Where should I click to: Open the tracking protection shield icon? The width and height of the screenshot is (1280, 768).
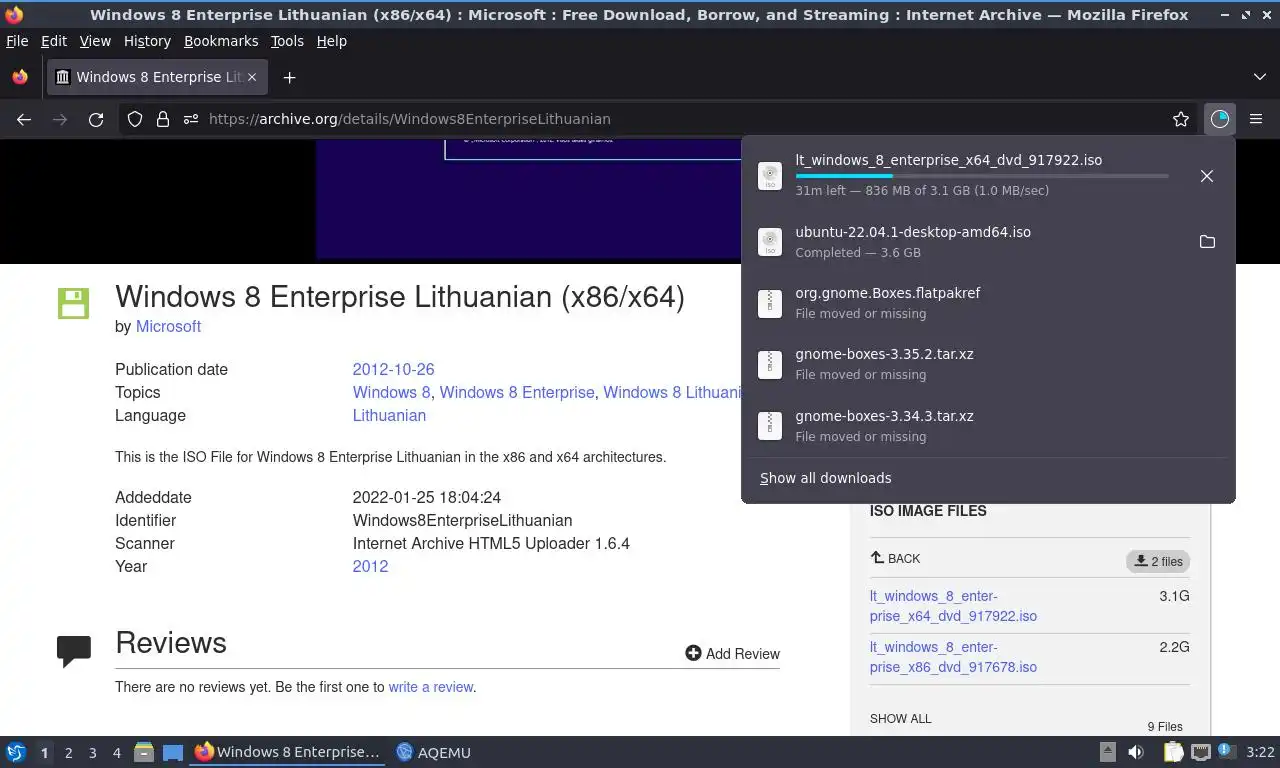135,119
